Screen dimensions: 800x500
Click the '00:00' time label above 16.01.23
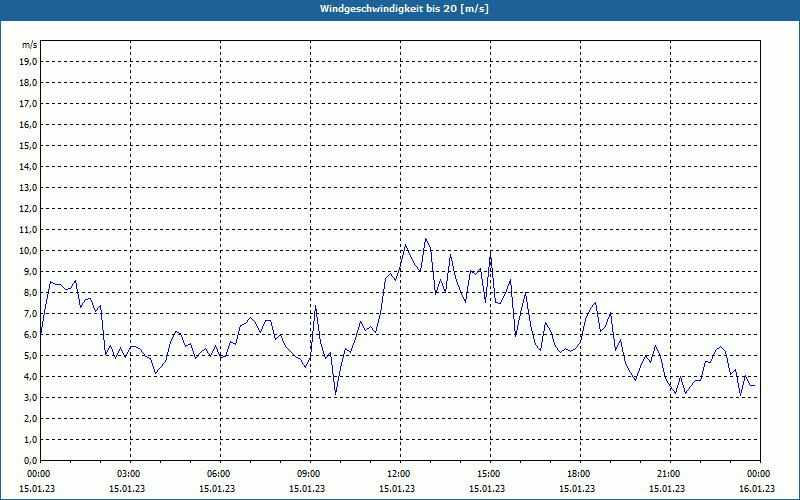click(x=757, y=474)
